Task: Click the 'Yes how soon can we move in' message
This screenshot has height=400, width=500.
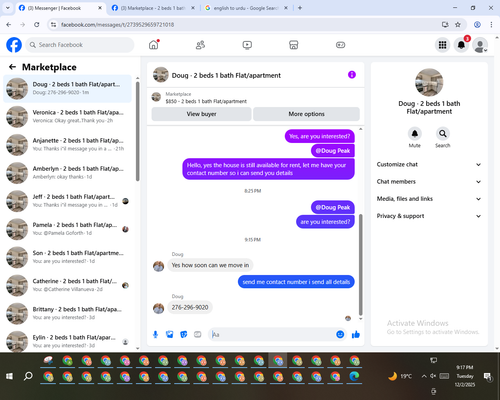Action: (210, 265)
